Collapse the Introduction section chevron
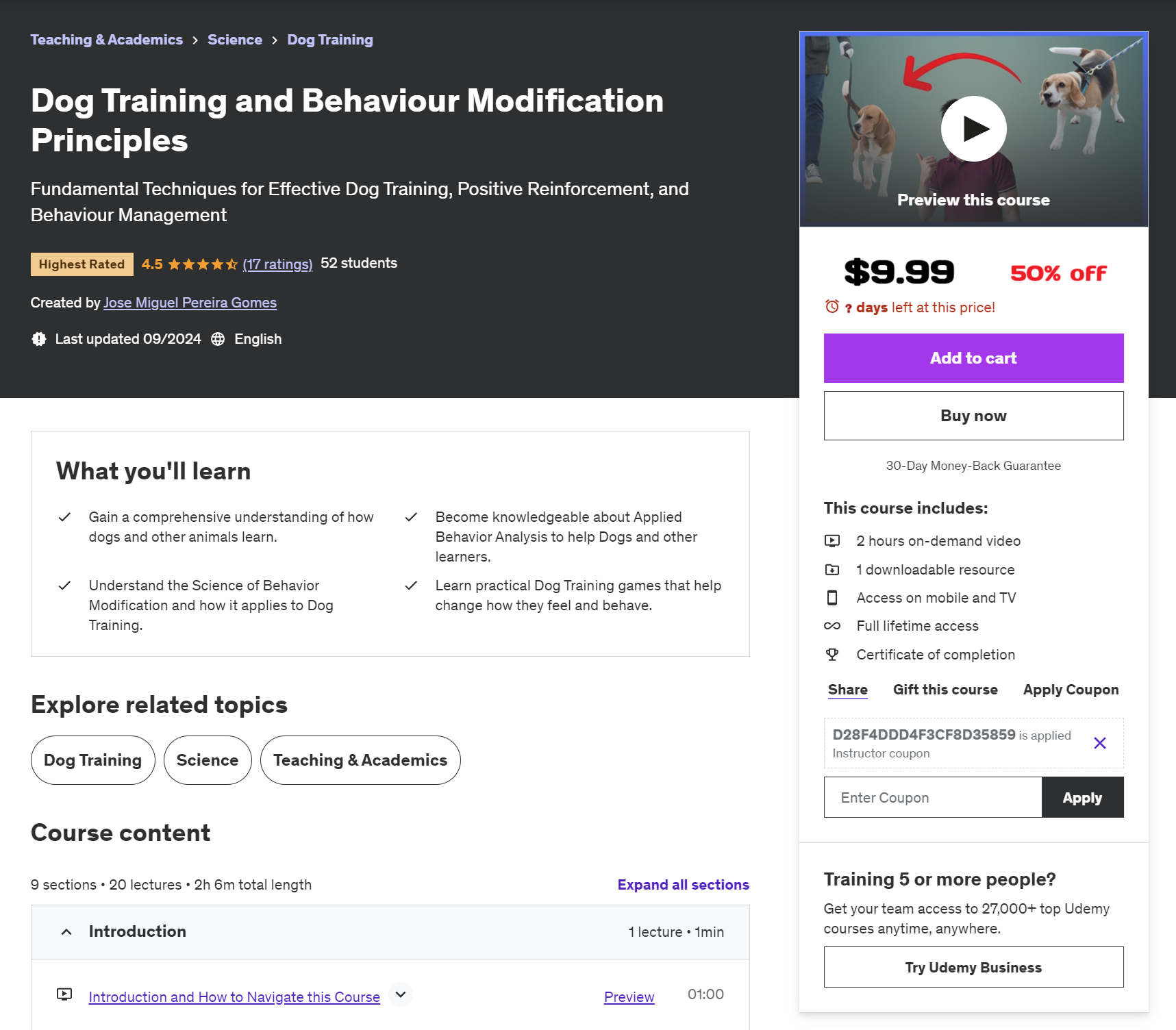Image resolution: width=1176 pixels, height=1030 pixels. pos(66,932)
